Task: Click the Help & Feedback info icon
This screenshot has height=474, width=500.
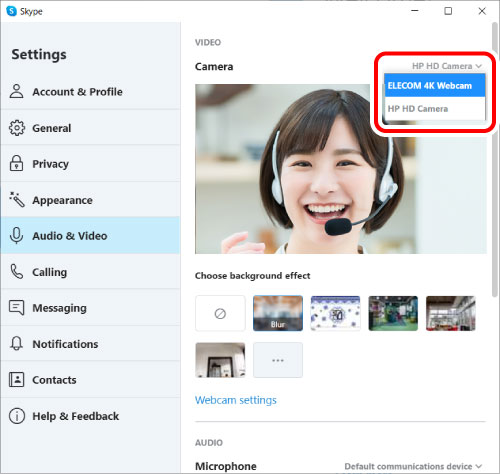Action: pos(17,416)
